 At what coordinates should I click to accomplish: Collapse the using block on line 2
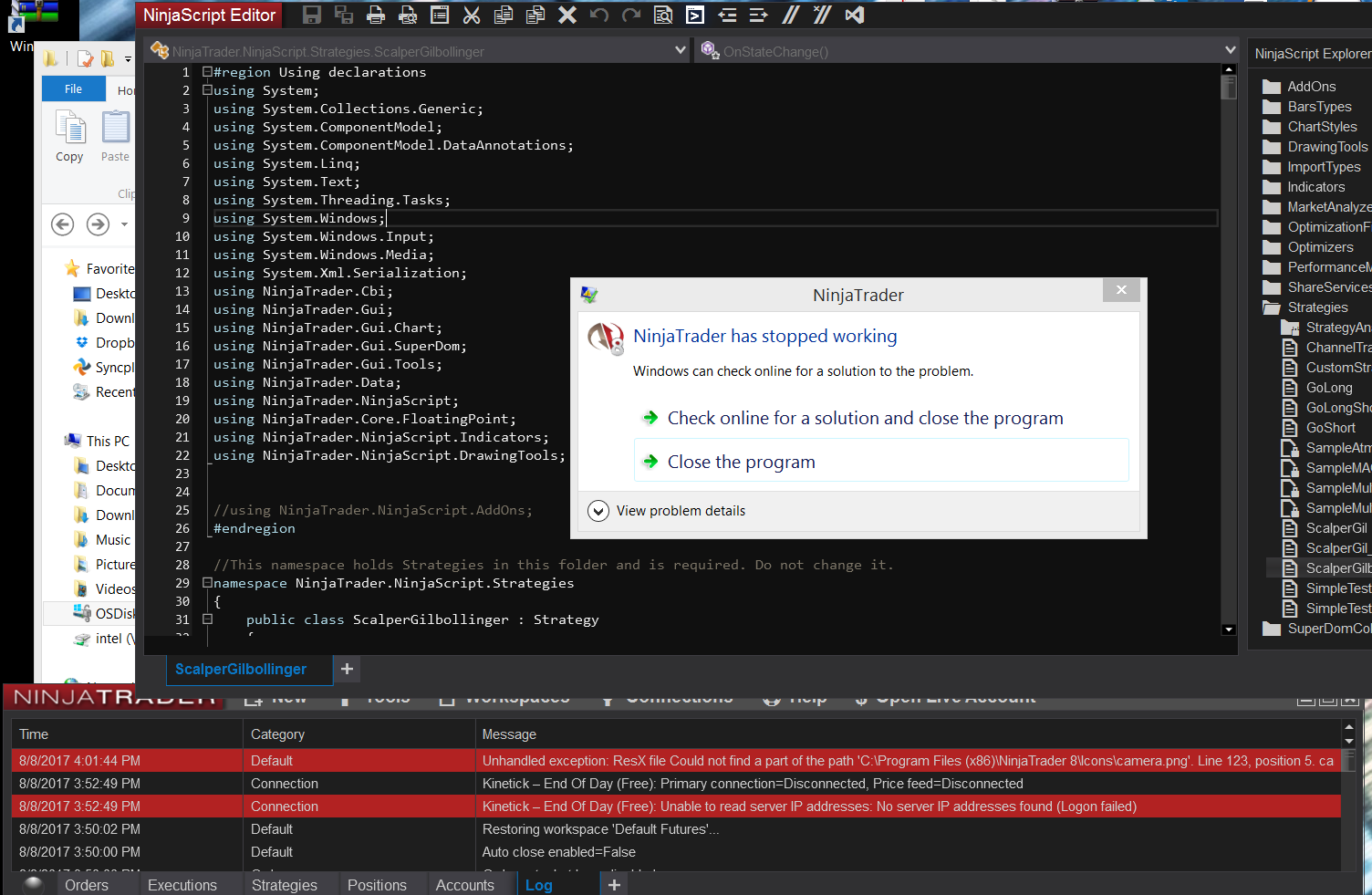[x=207, y=90]
